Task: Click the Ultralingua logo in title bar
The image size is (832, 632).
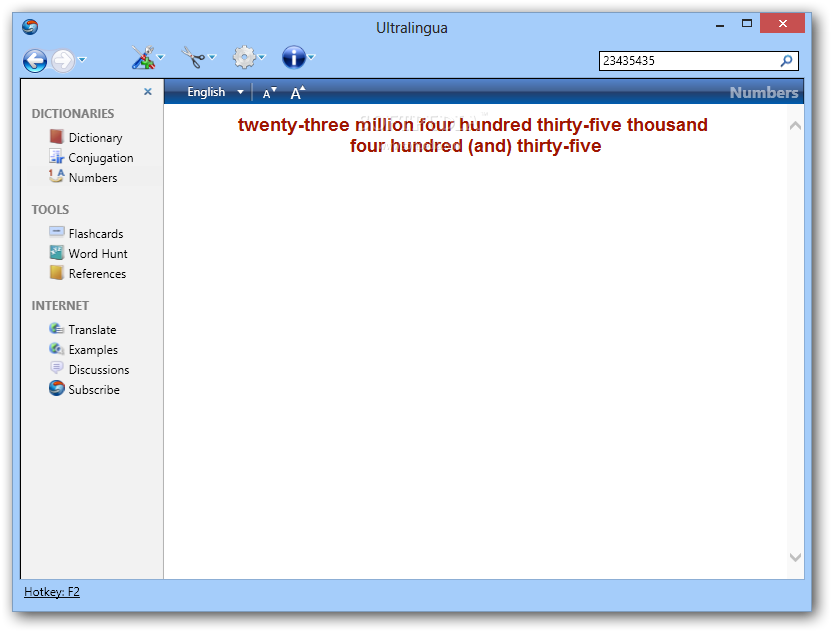Action: tap(30, 27)
